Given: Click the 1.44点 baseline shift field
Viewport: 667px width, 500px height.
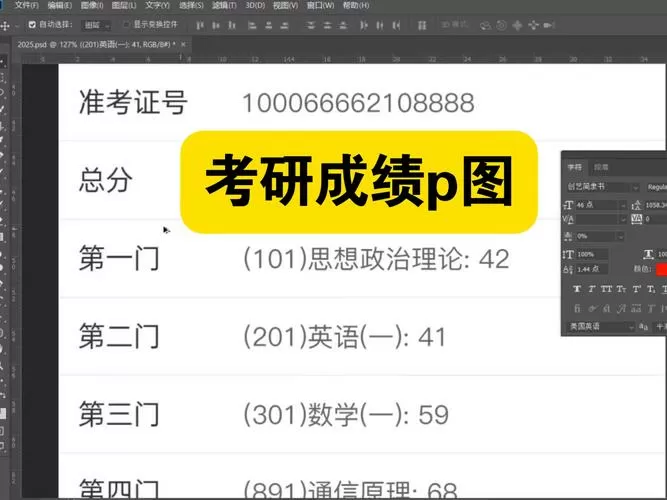Looking at the screenshot, I should click(x=592, y=269).
